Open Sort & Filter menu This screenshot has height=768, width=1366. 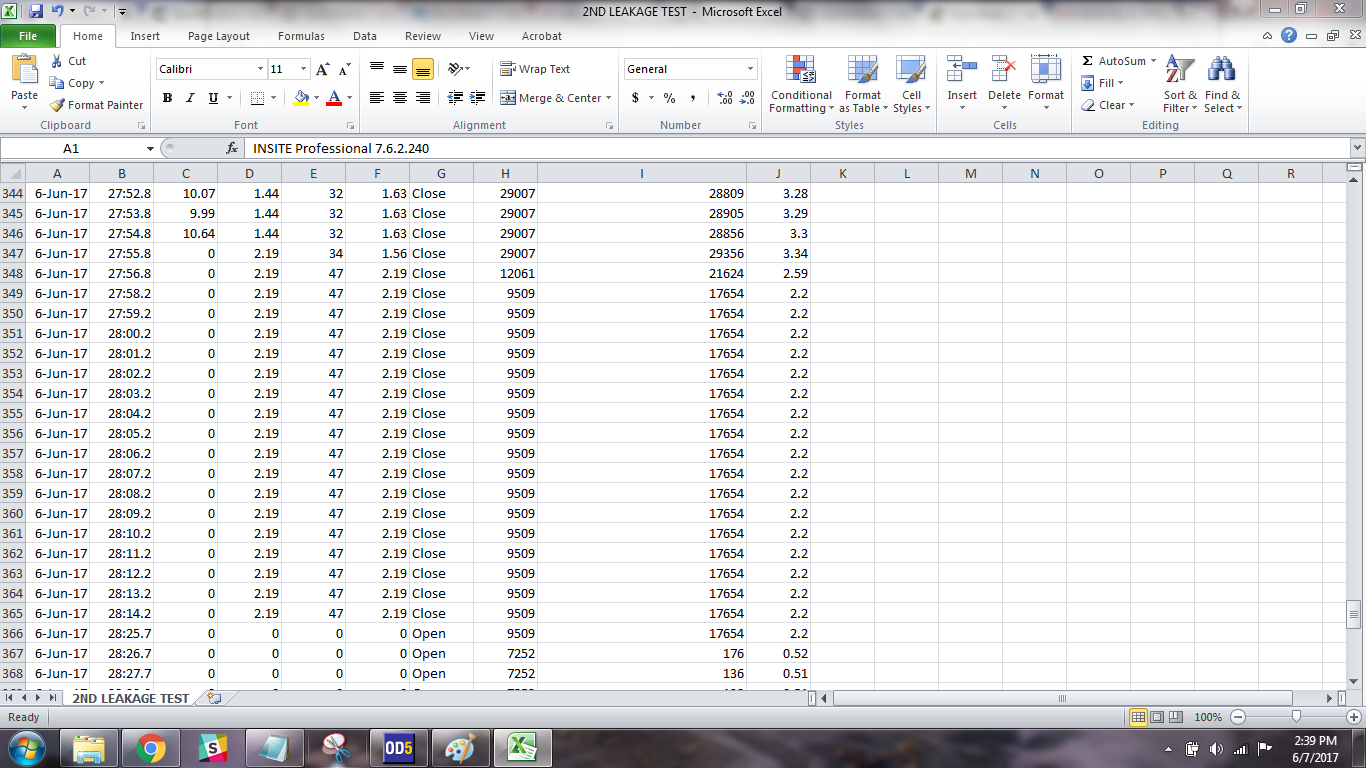tap(1180, 85)
